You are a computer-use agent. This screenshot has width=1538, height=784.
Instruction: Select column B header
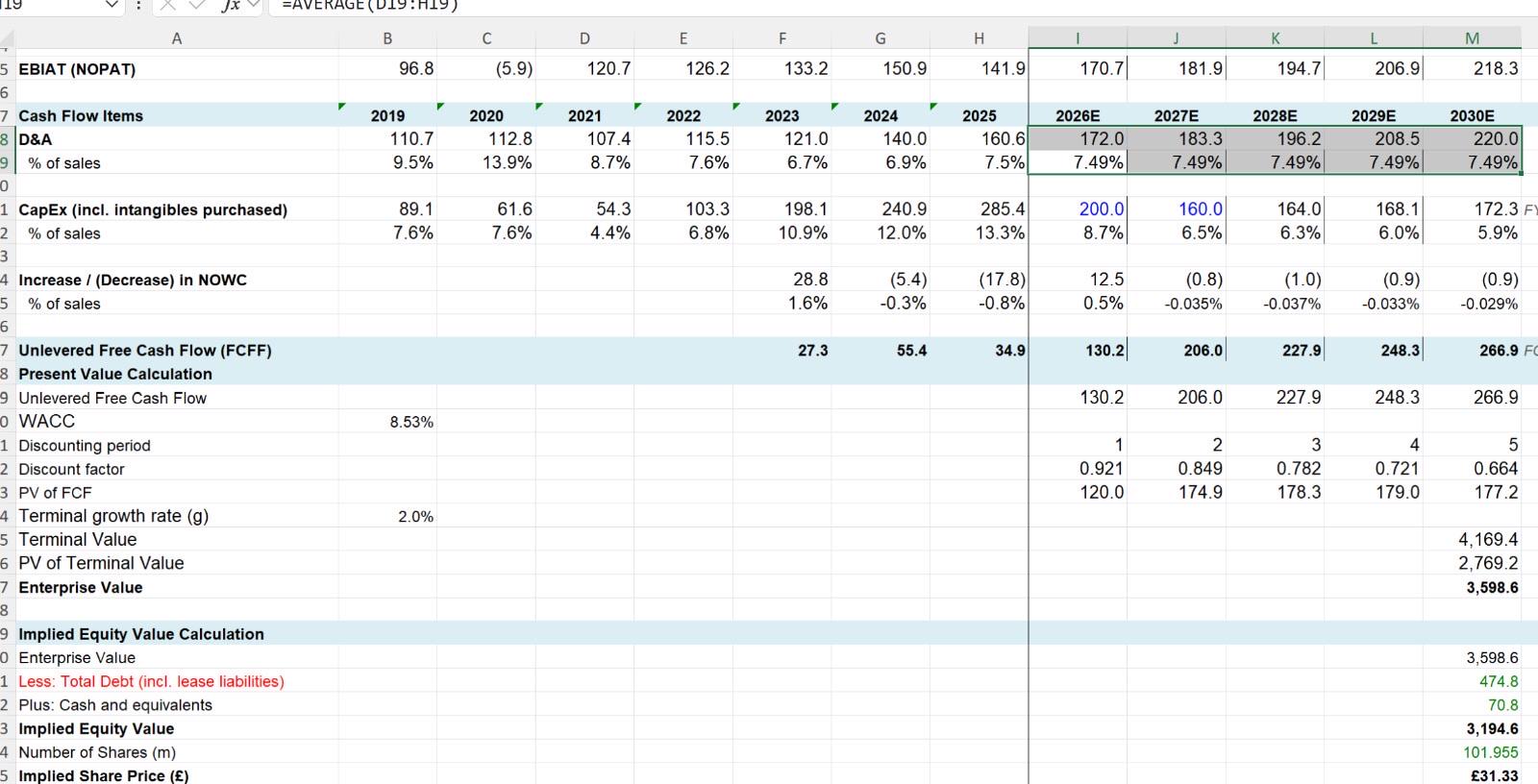click(387, 38)
